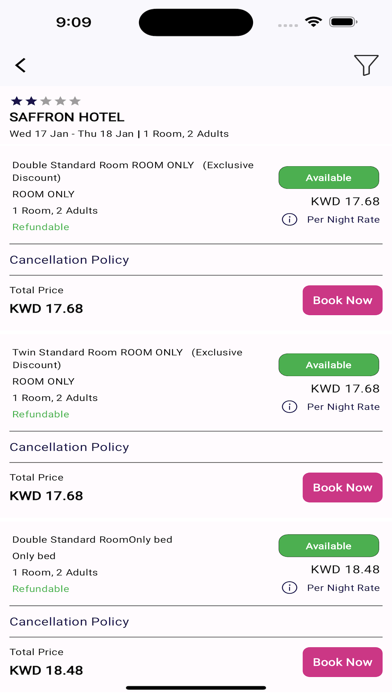Tap info icon beside KWD 18.48 rate

[x=289, y=588]
